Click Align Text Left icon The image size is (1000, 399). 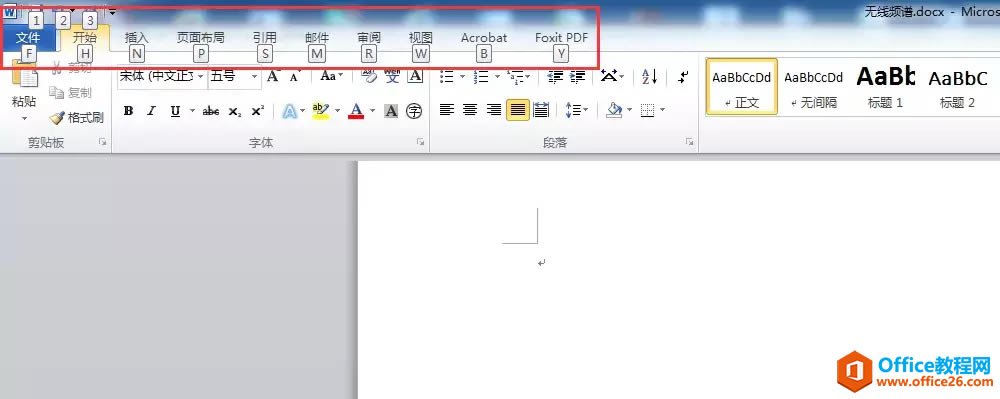click(x=447, y=111)
